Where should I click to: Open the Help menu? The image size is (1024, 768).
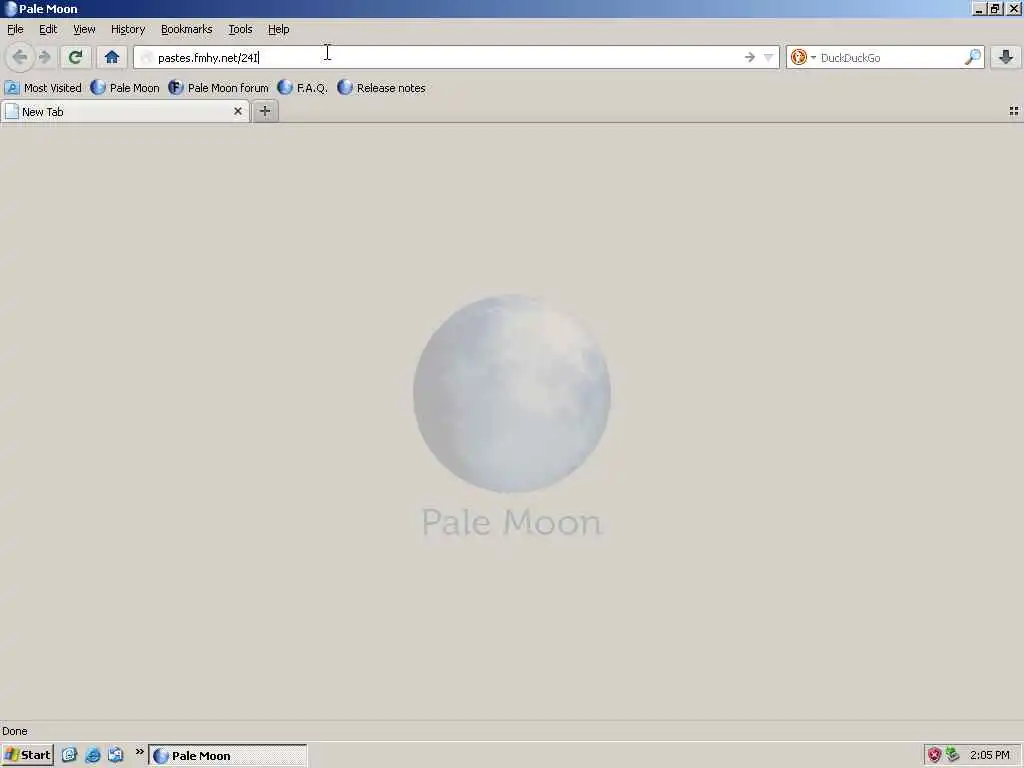(x=278, y=29)
